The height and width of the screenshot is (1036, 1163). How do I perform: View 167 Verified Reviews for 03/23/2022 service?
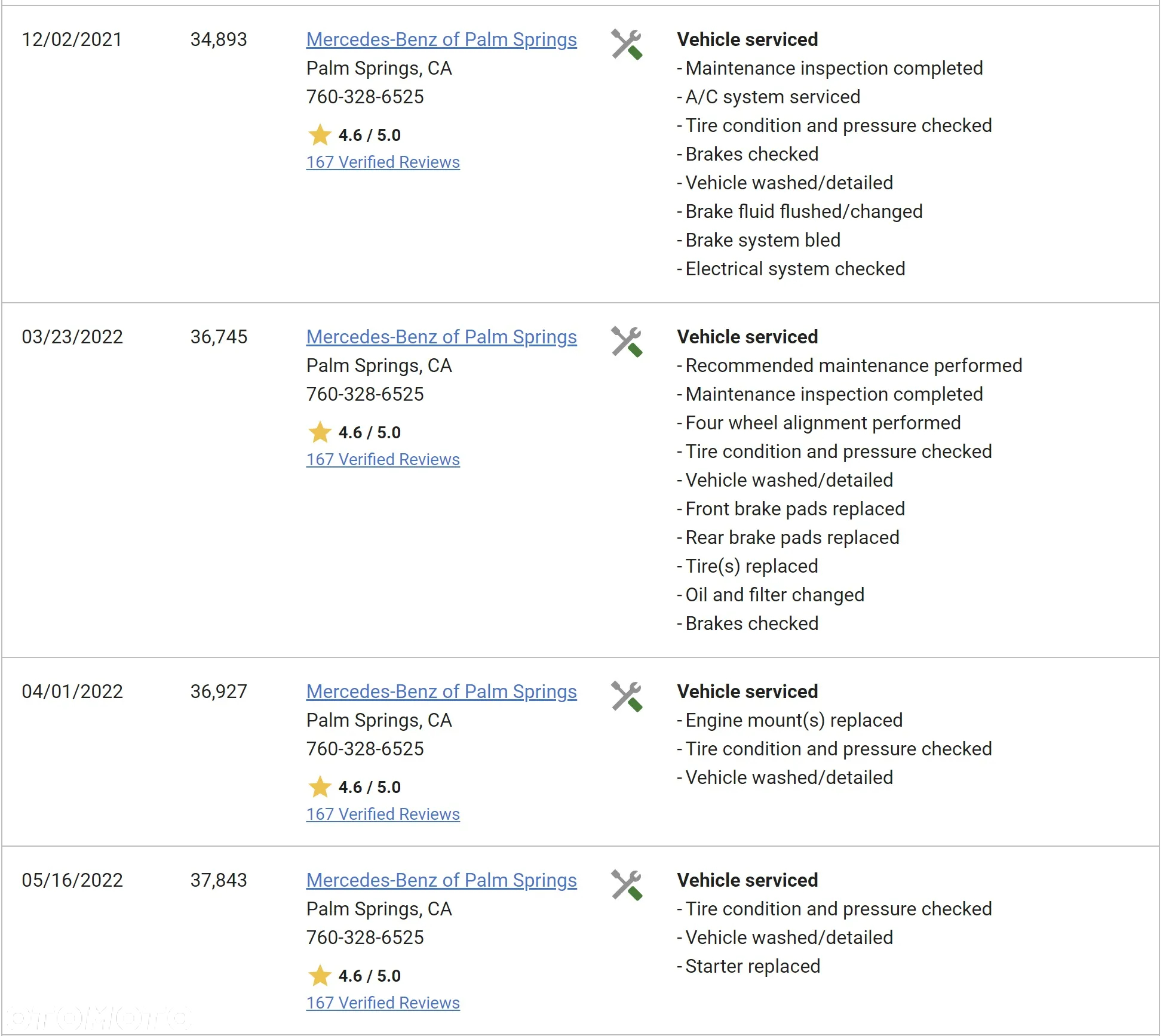click(x=383, y=460)
